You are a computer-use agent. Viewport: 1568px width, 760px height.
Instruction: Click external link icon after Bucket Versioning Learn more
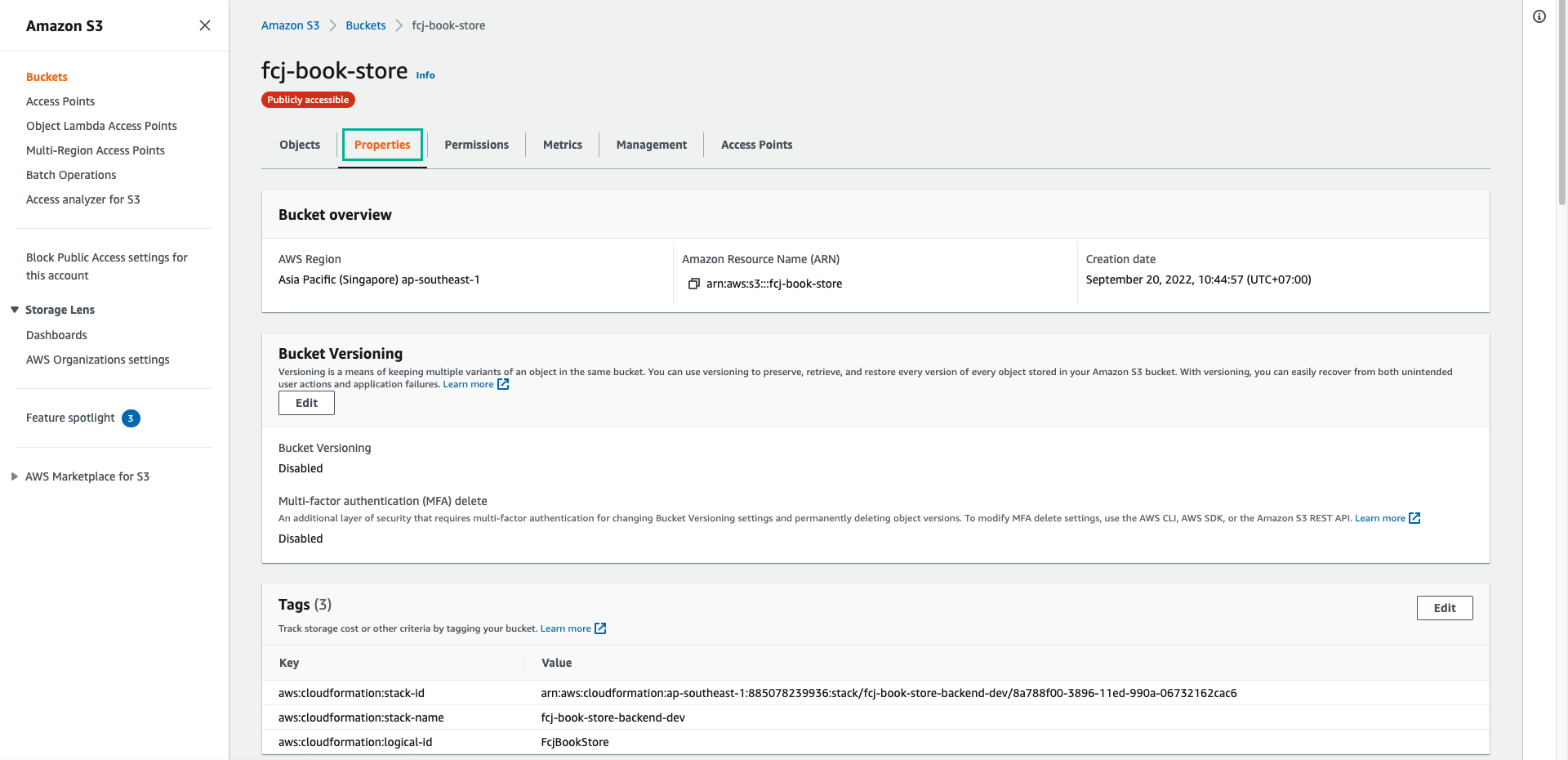(503, 384)
